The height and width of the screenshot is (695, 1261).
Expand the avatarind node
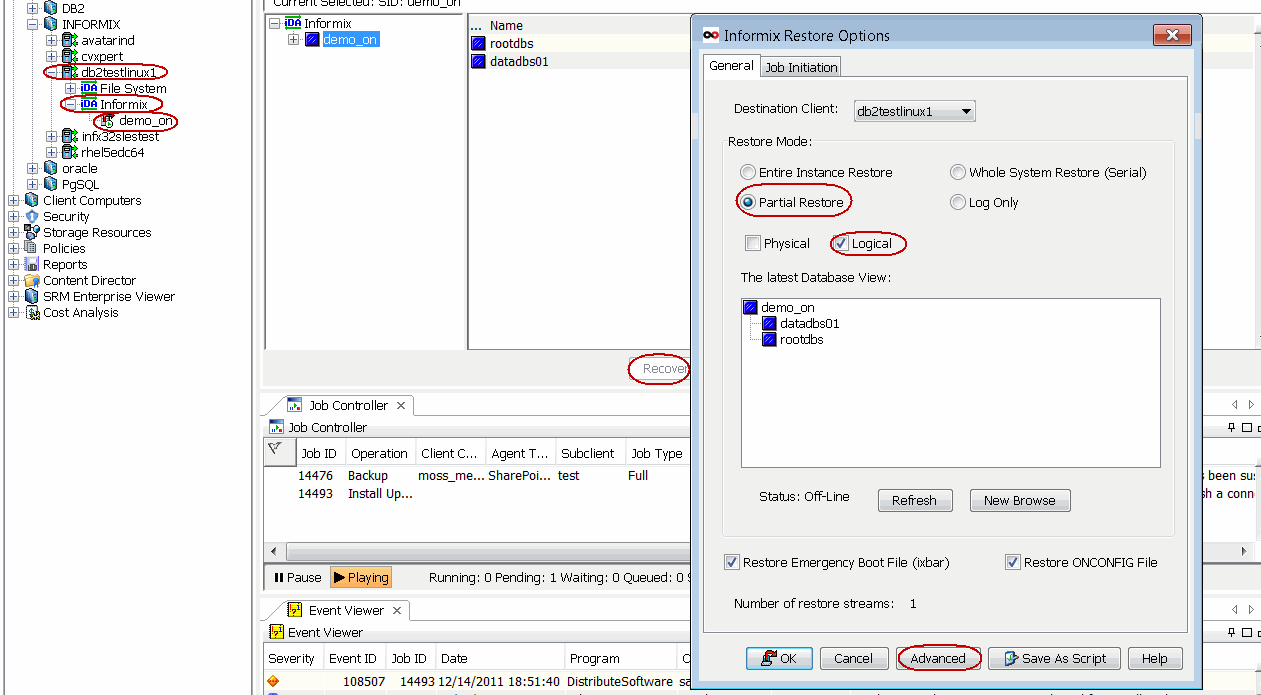pyautogui.click(x=52, y=40)
